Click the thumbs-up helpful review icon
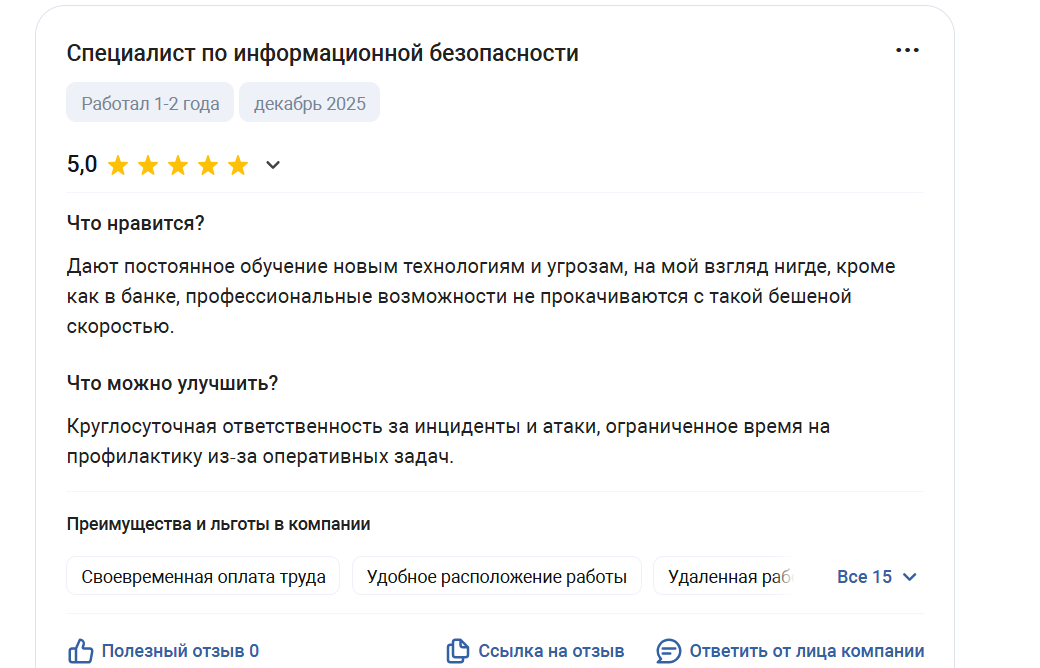The height and width of the screenshot is (668, 1040). click(81, 651)
